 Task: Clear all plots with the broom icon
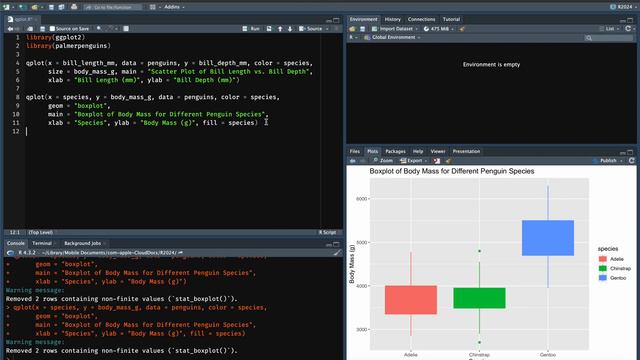pyautogui.click(x=448, y=161)
